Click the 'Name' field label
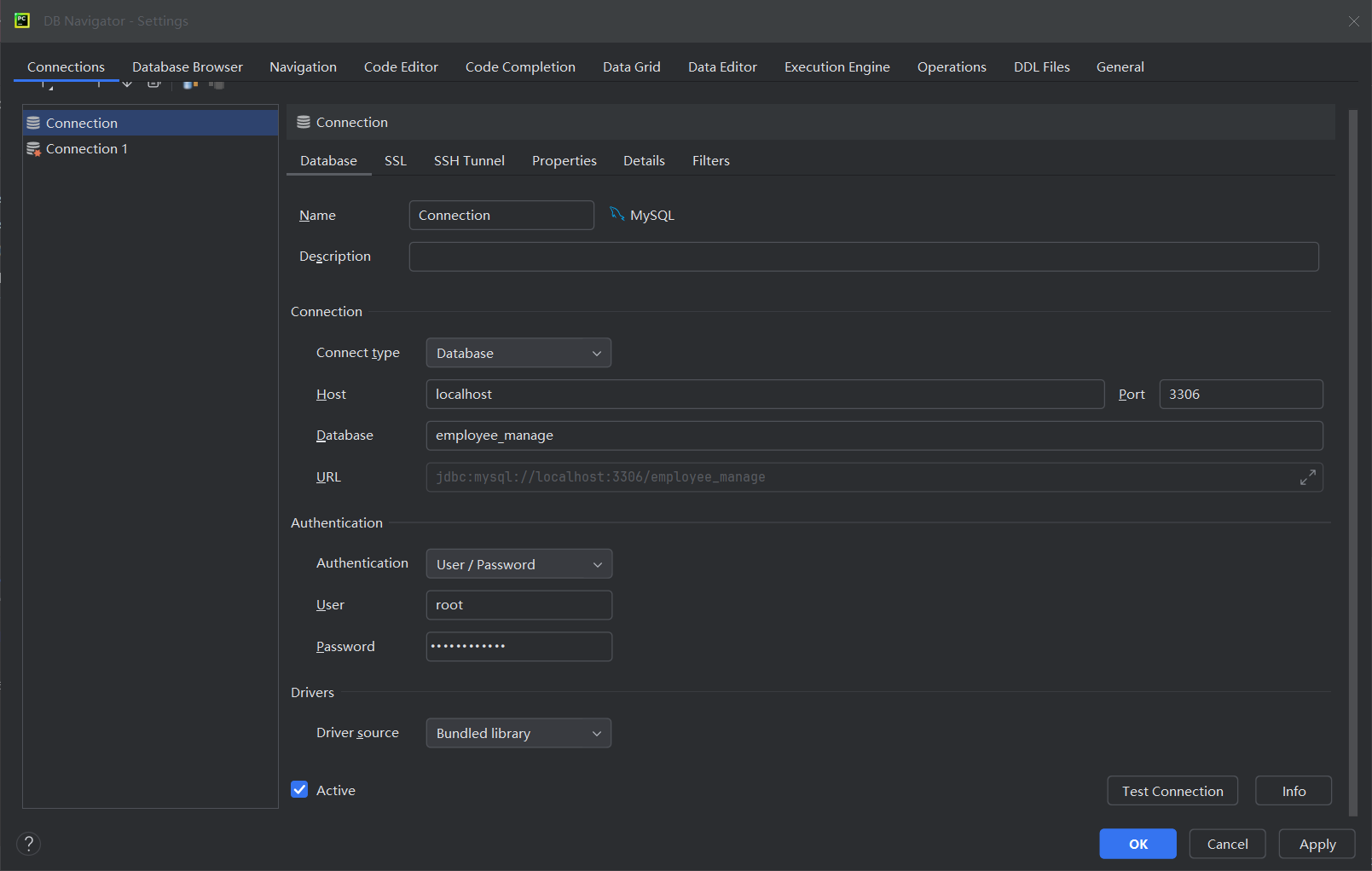 (317, 215)
